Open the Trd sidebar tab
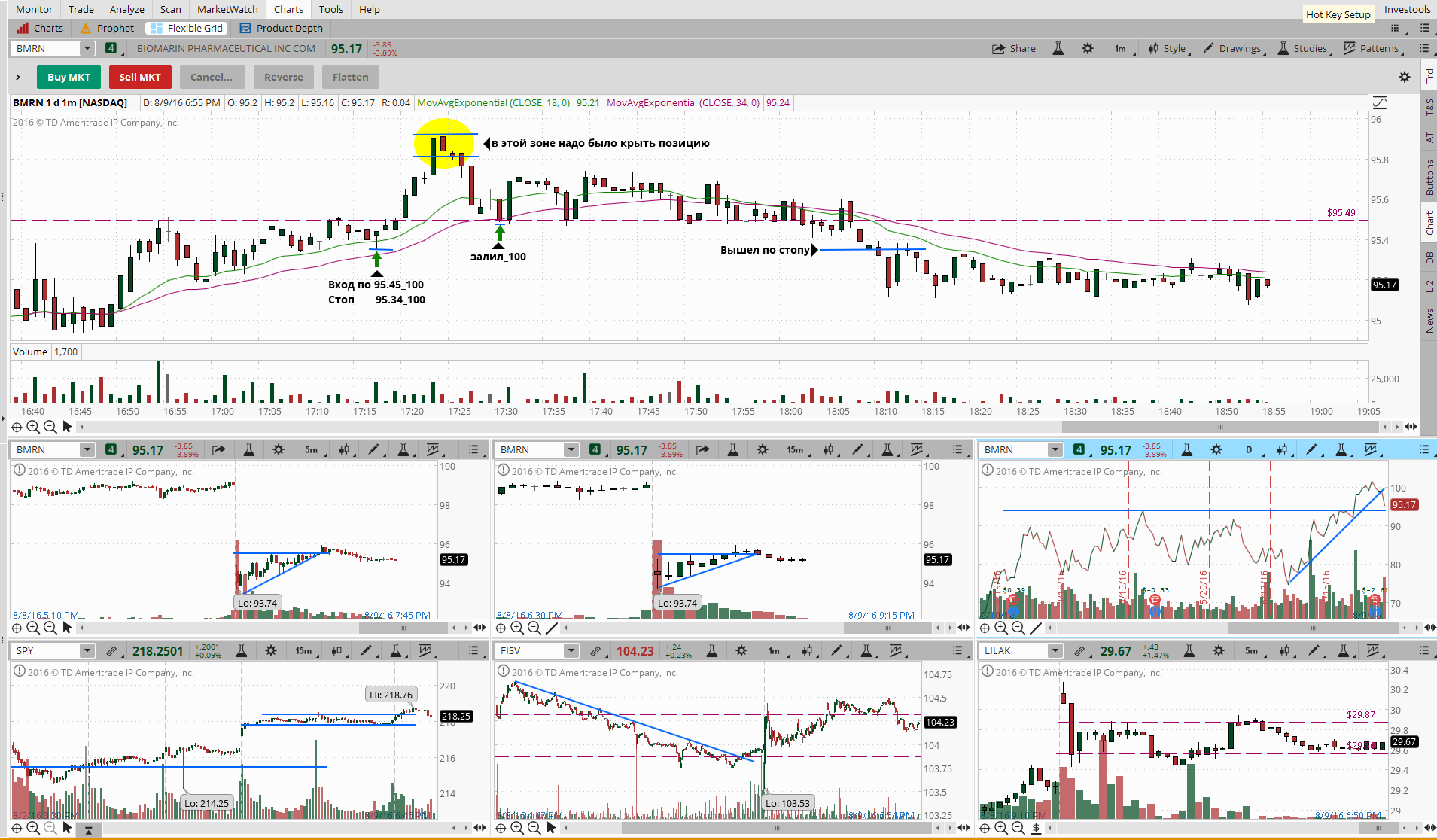1437x840 pixels. 1429,76
